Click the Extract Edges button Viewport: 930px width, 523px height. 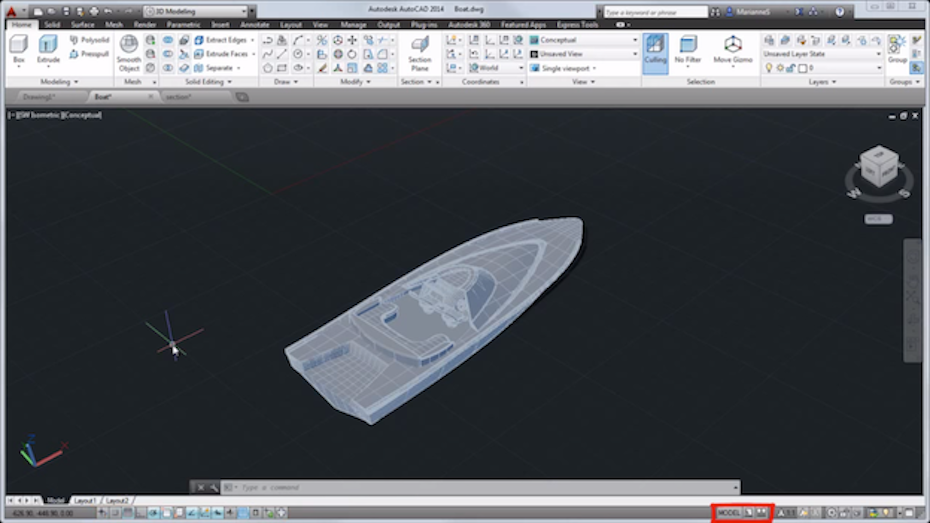click(x=223, y=40)
